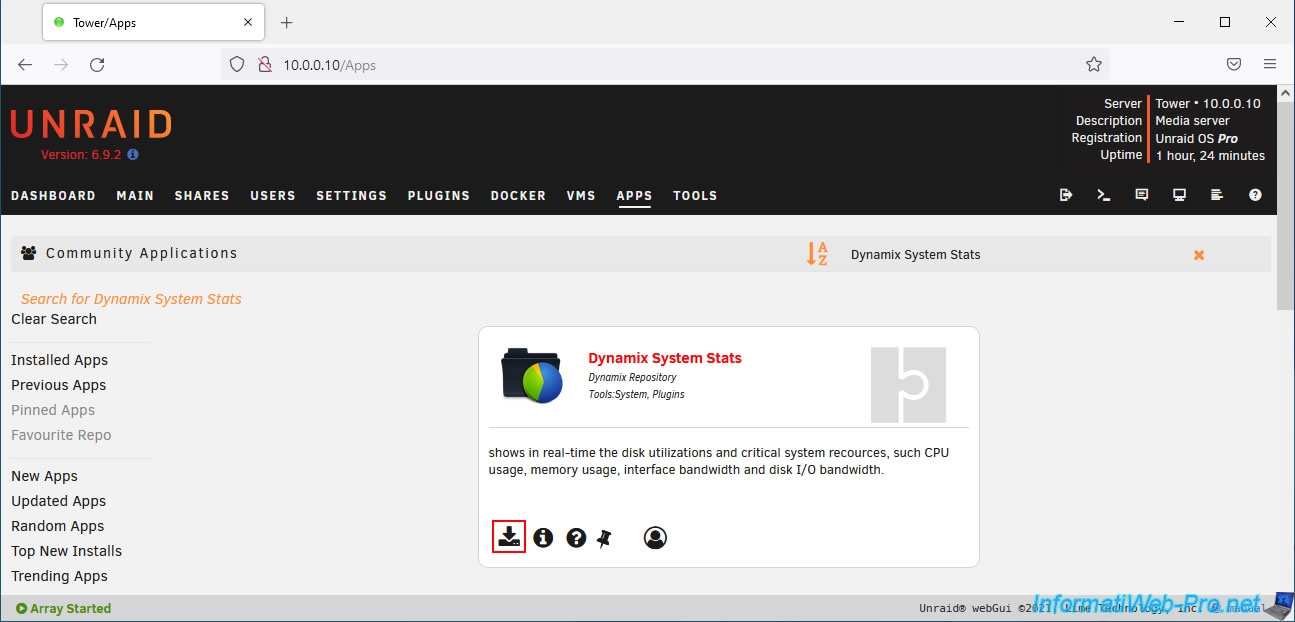Toggle the A-Z sort order icon
The width and height of the screenshot is (1295, 622).
[x=817, y=254]
